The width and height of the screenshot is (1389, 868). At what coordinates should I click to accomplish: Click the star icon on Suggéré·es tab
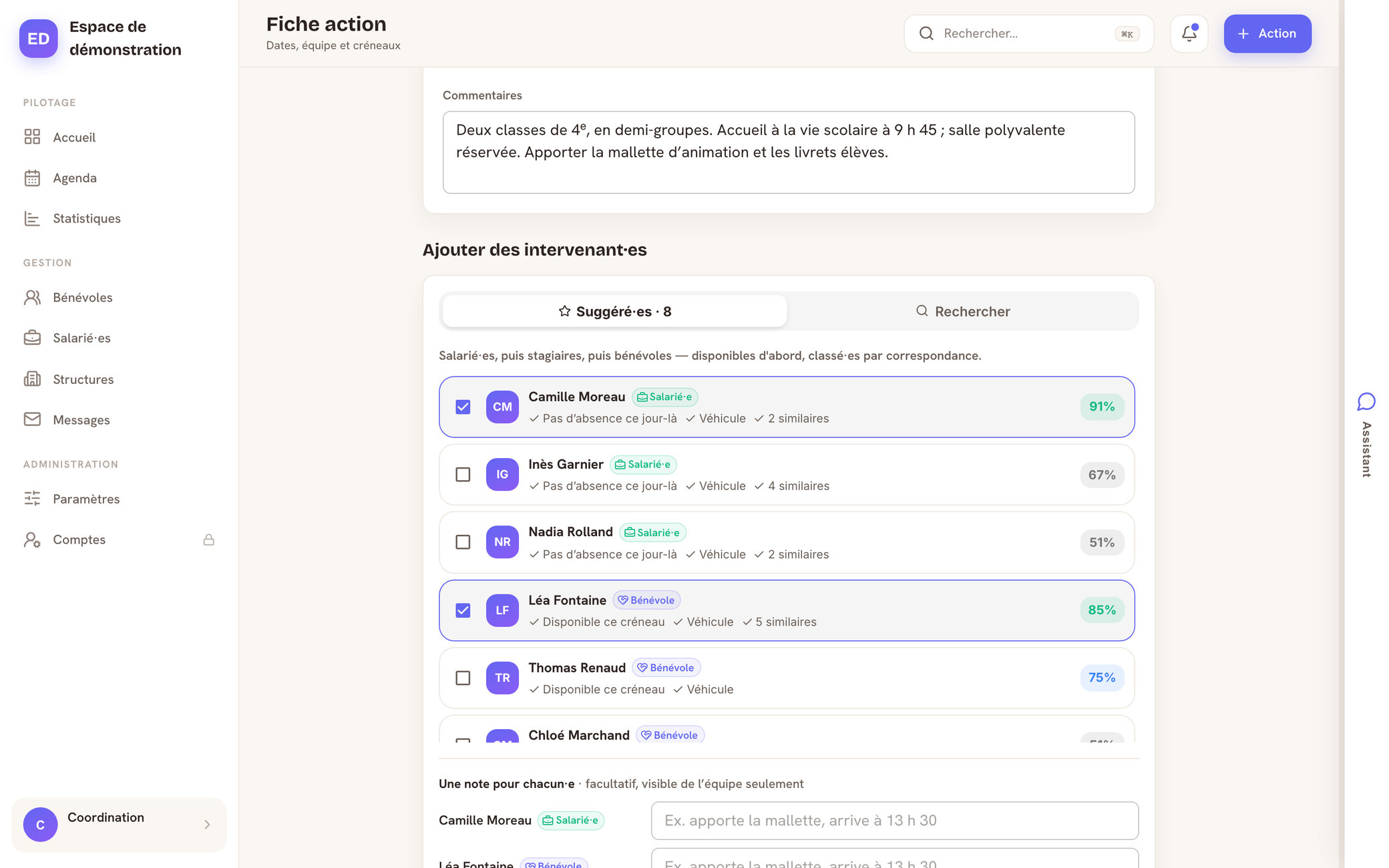pyautogui.click(x=565, y=311)
